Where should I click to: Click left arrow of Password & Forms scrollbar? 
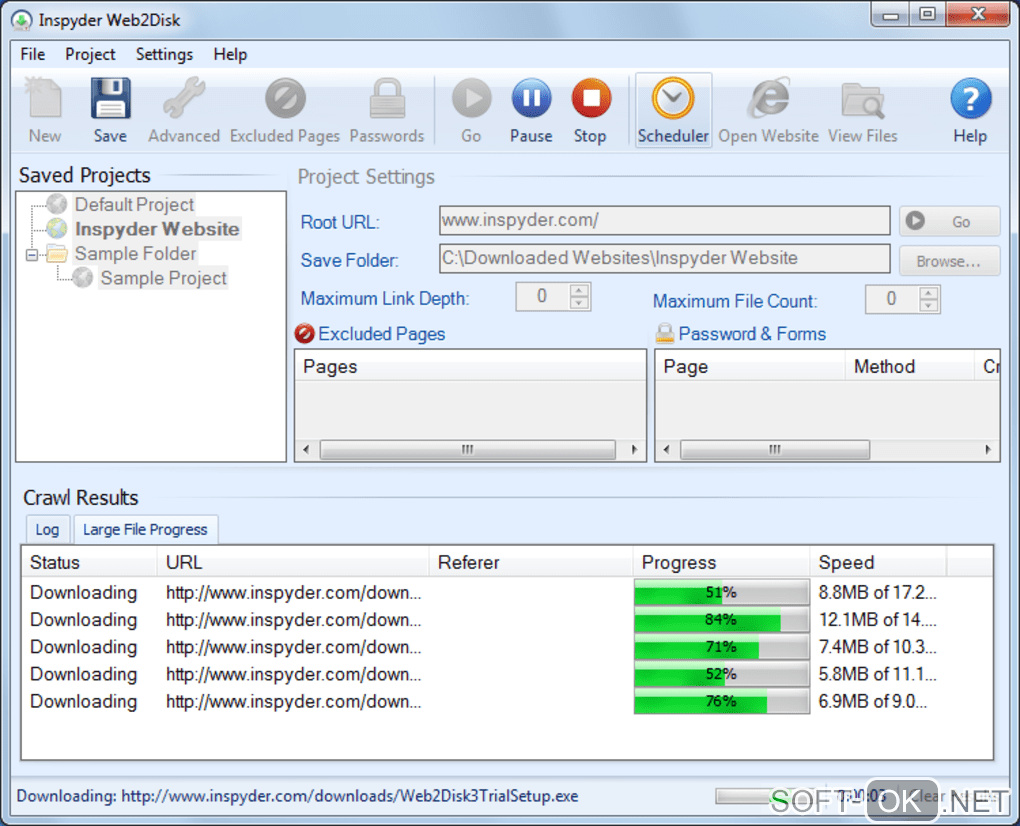click(x=665, y=449)
